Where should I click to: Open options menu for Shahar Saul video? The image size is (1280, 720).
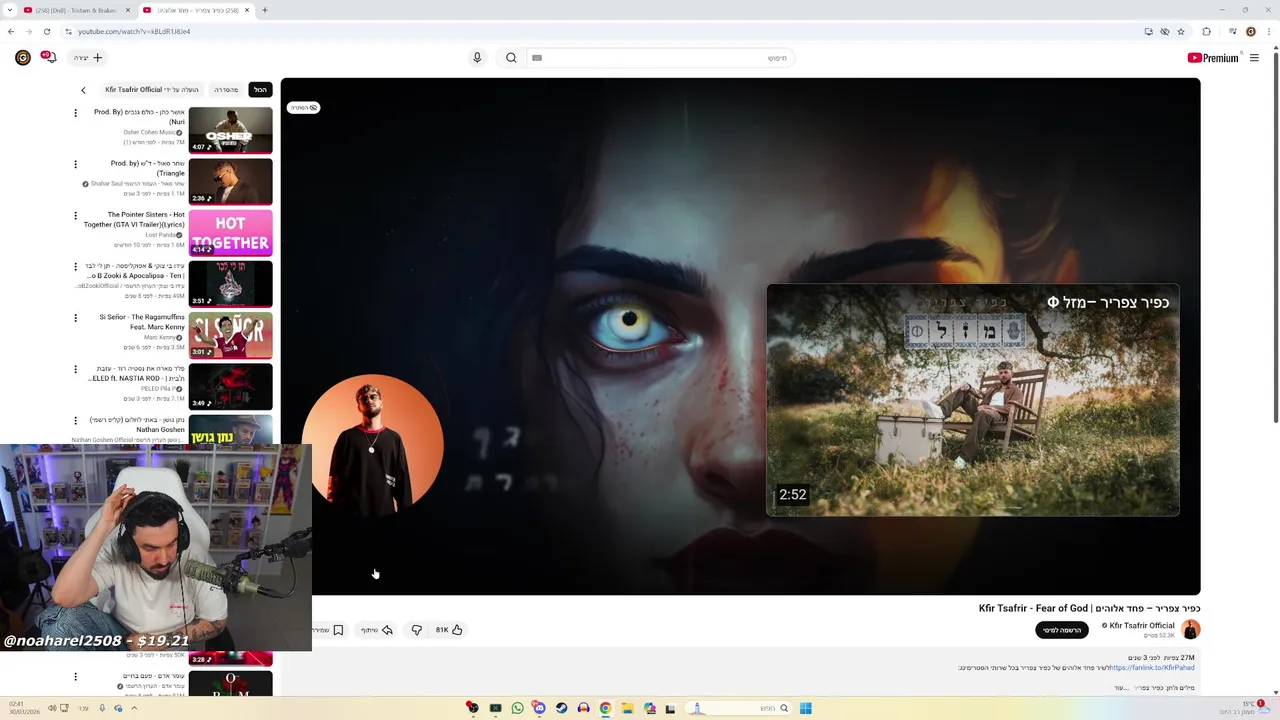[x=75, y=164]
